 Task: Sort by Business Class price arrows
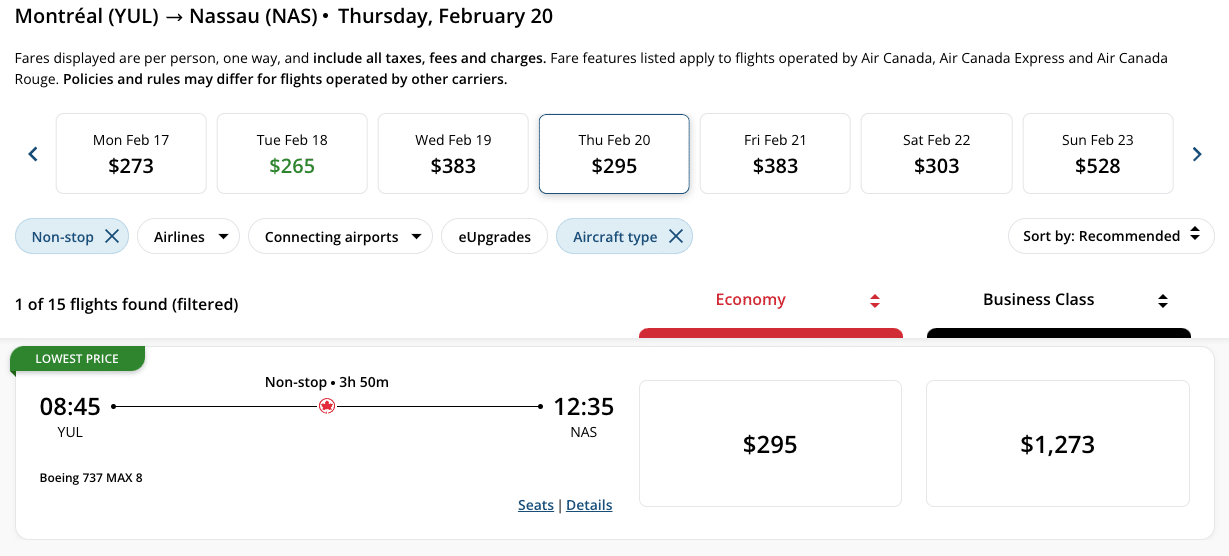point(1163,301)
